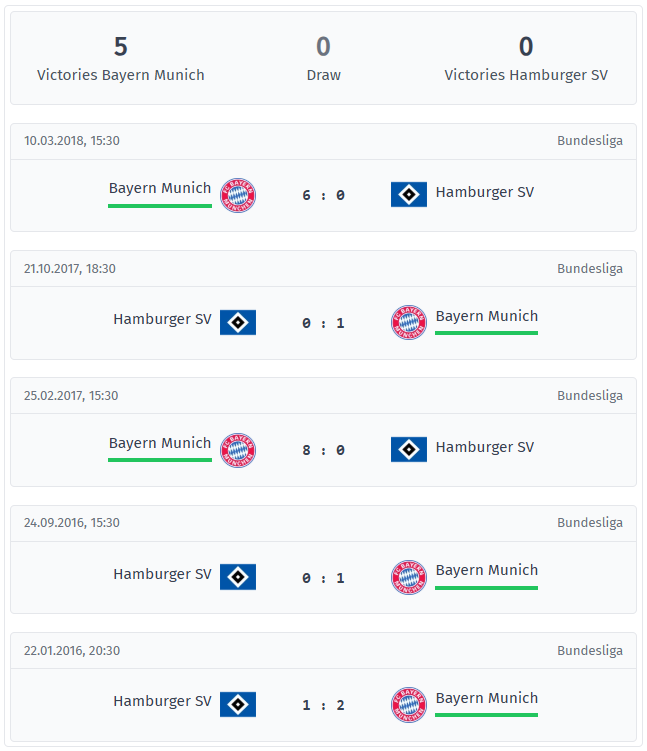This screenshot has height=751, width=647.
Task: Click Hamburger SV logo in 21.10.2017 match
Action: point(238,322)
